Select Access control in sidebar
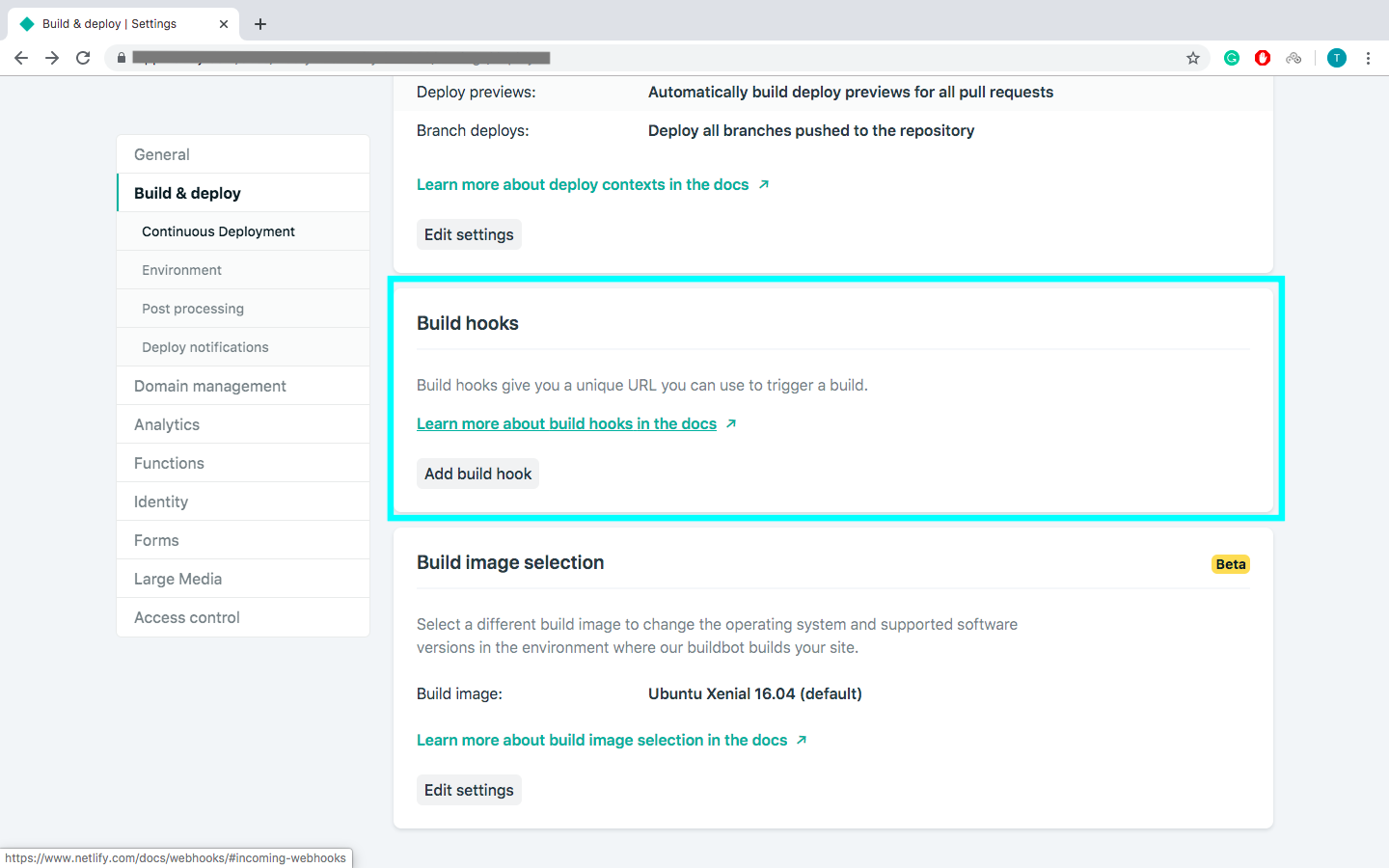Image resolution: width=1389 pixels, height=868 pixels. pos(187,617)
